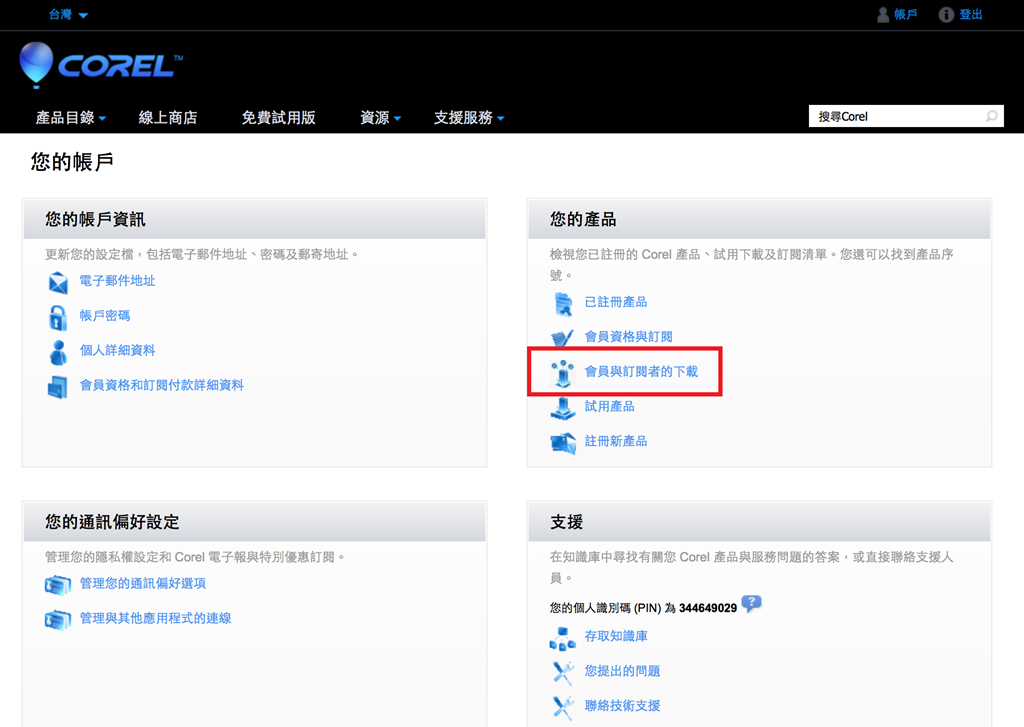Click the network icon beside 存取知識庫
Screen dimensions: 1024x727
[562, 638]
